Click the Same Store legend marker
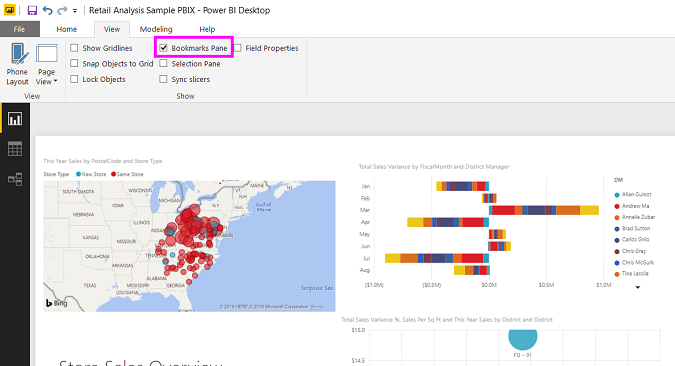675x366 pixels. click(x=114, y=174)
